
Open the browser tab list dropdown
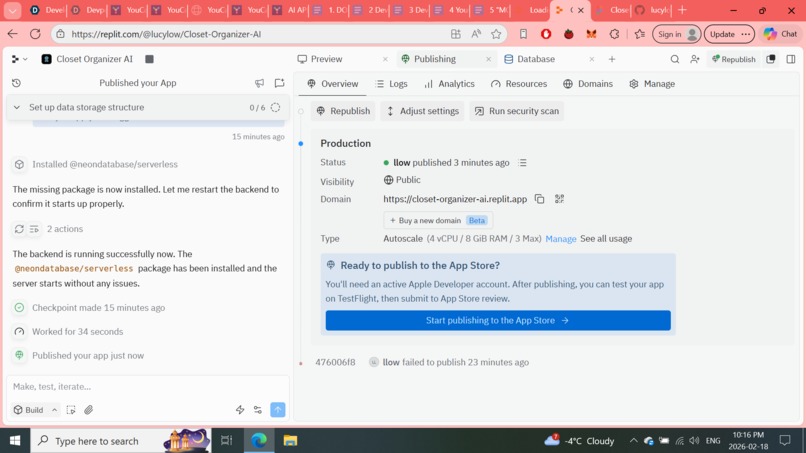12,10
